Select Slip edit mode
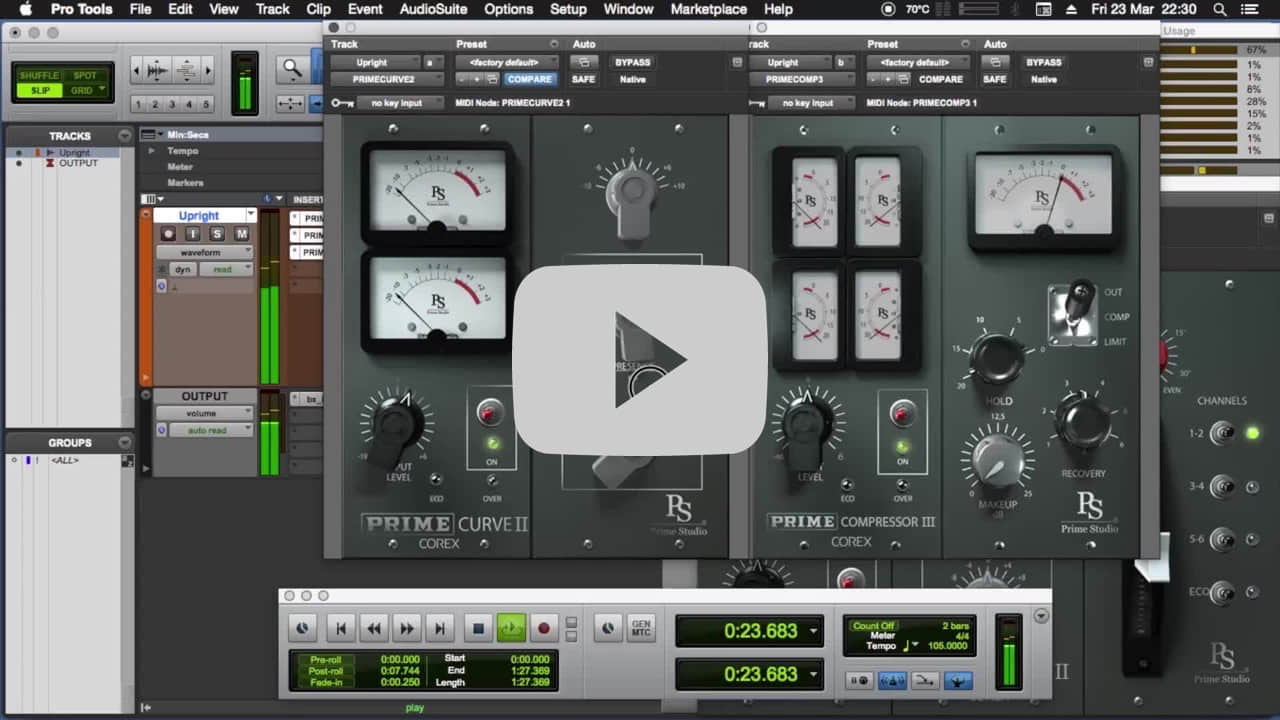This screenshot has height=720, width=1280. [x=39, y=90]
